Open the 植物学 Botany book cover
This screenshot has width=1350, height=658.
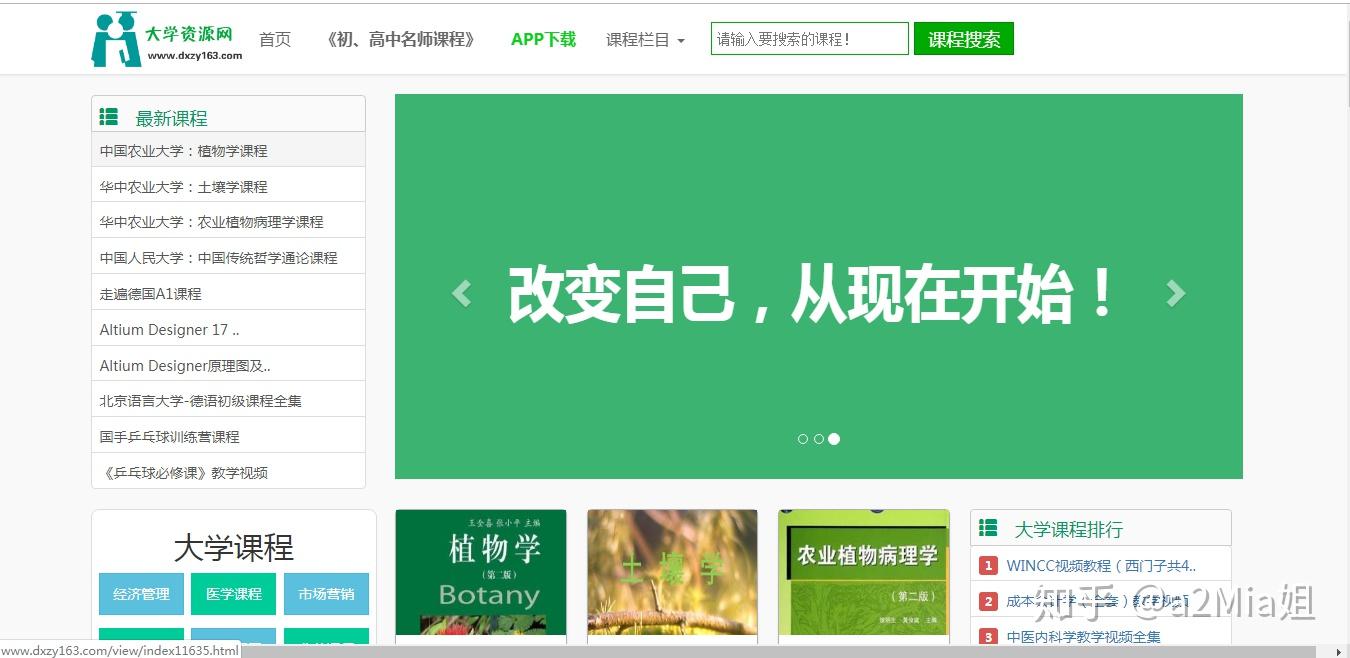coord(481,572)
